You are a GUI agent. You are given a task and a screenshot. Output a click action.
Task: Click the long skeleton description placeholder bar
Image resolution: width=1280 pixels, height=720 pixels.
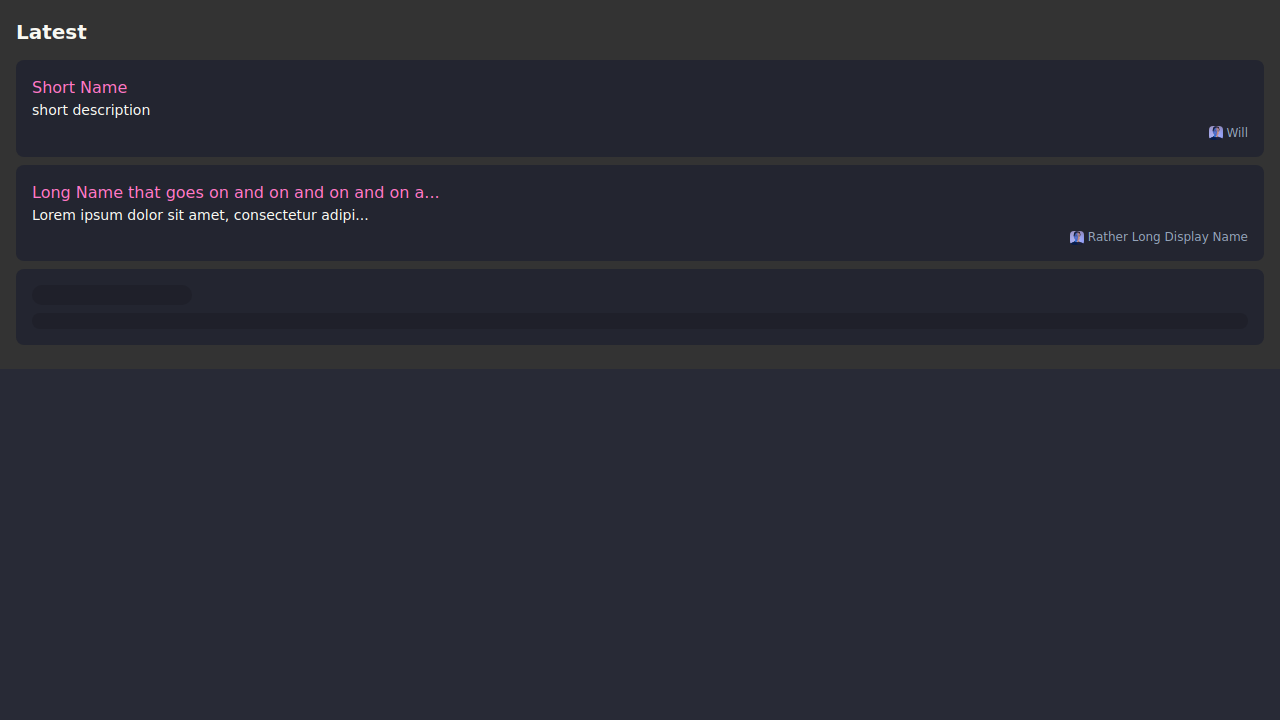click(x=640, y=321)
